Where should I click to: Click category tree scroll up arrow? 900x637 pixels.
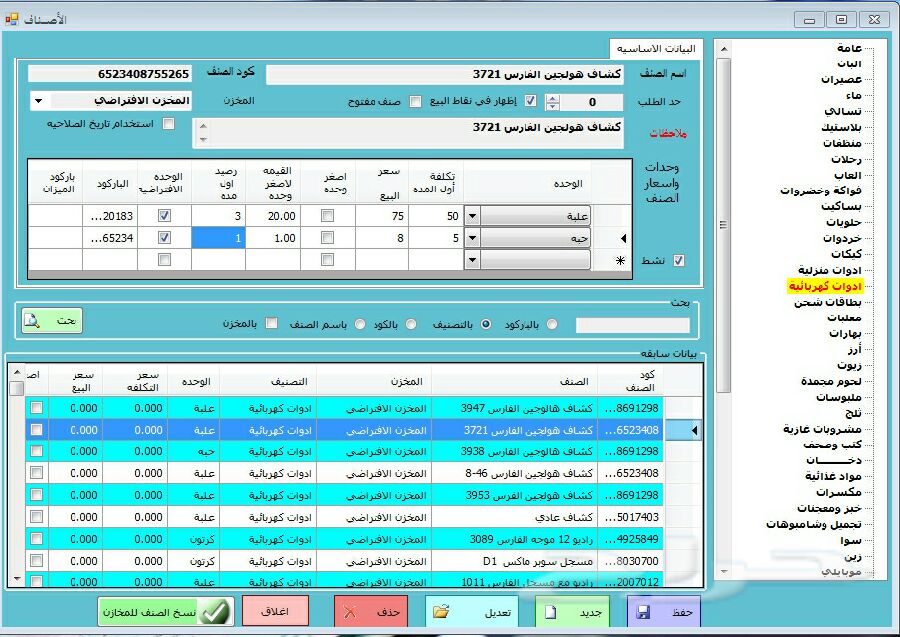coord(723,49)
